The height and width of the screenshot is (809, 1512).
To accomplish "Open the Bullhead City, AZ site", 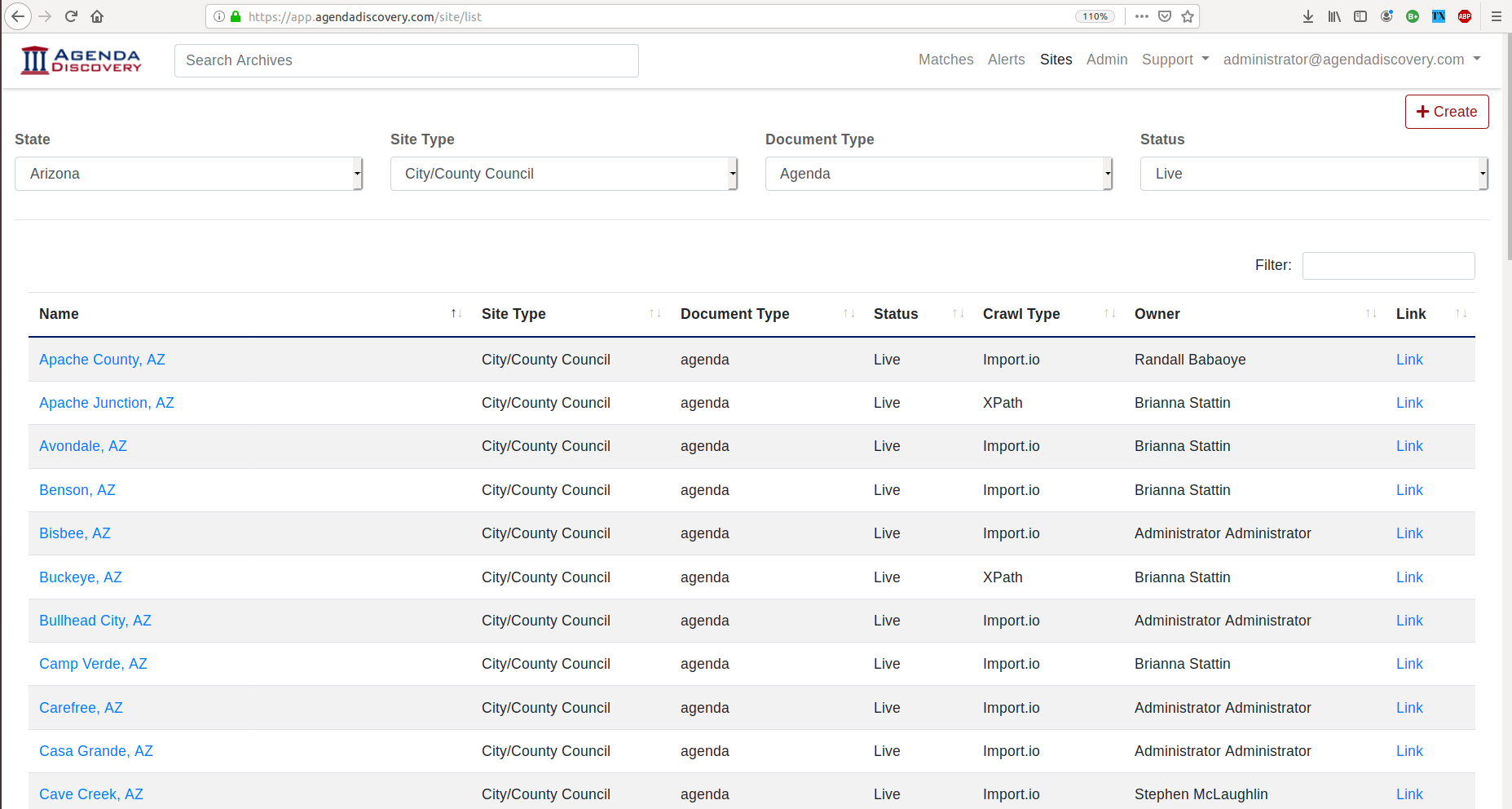I will [95, 621].
